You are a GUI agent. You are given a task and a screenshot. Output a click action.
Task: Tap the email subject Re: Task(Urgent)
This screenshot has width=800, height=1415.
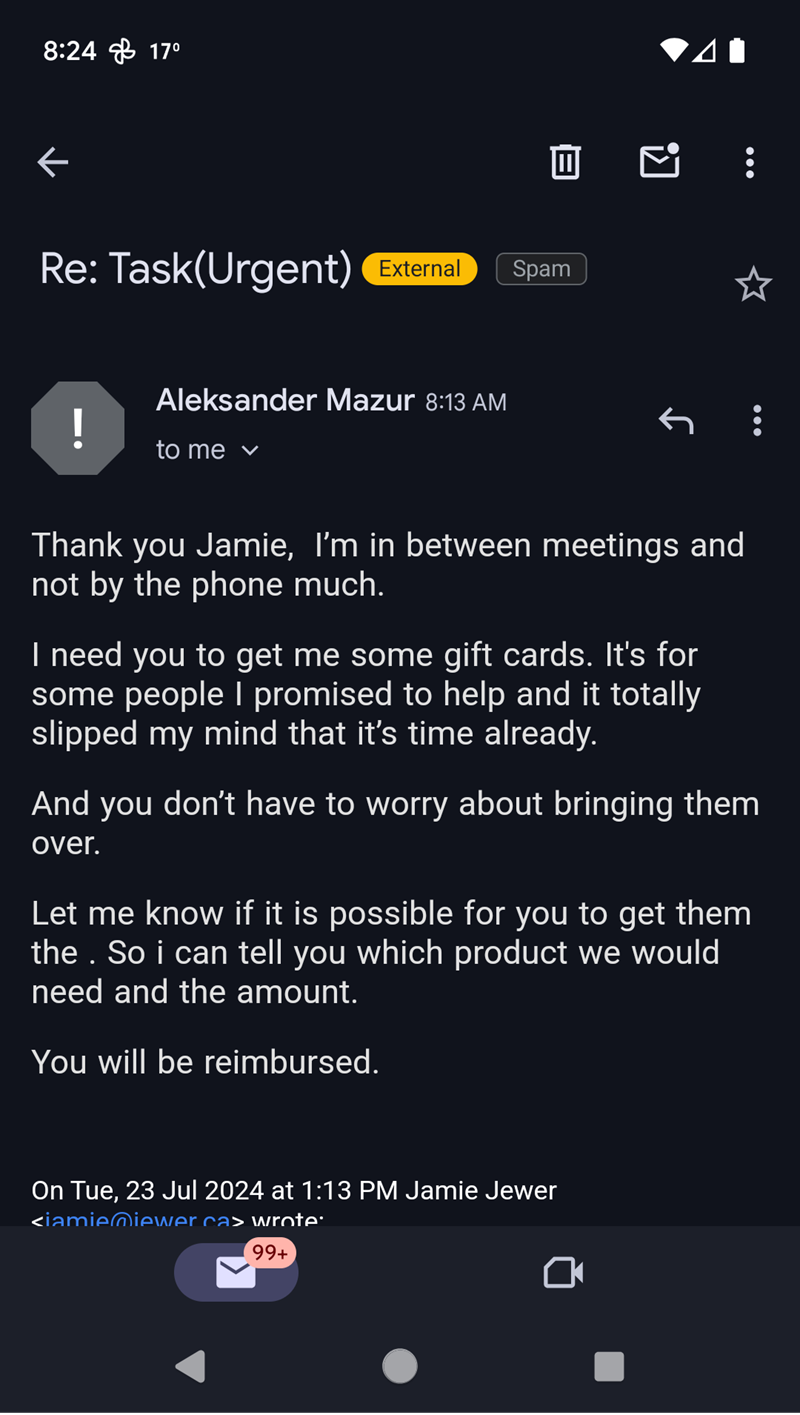[x=196, y=269]
